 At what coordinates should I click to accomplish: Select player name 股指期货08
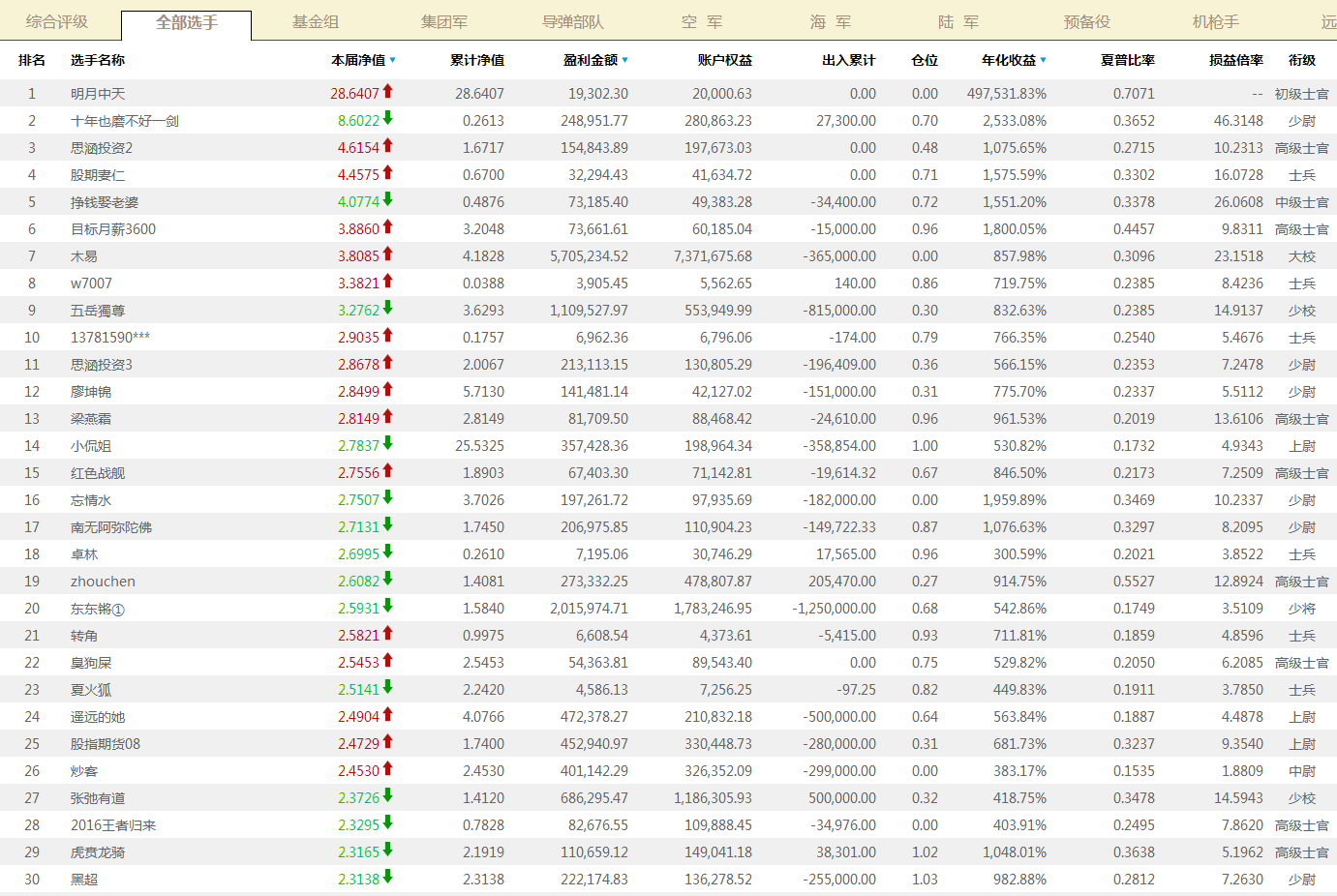coord(106,744)
